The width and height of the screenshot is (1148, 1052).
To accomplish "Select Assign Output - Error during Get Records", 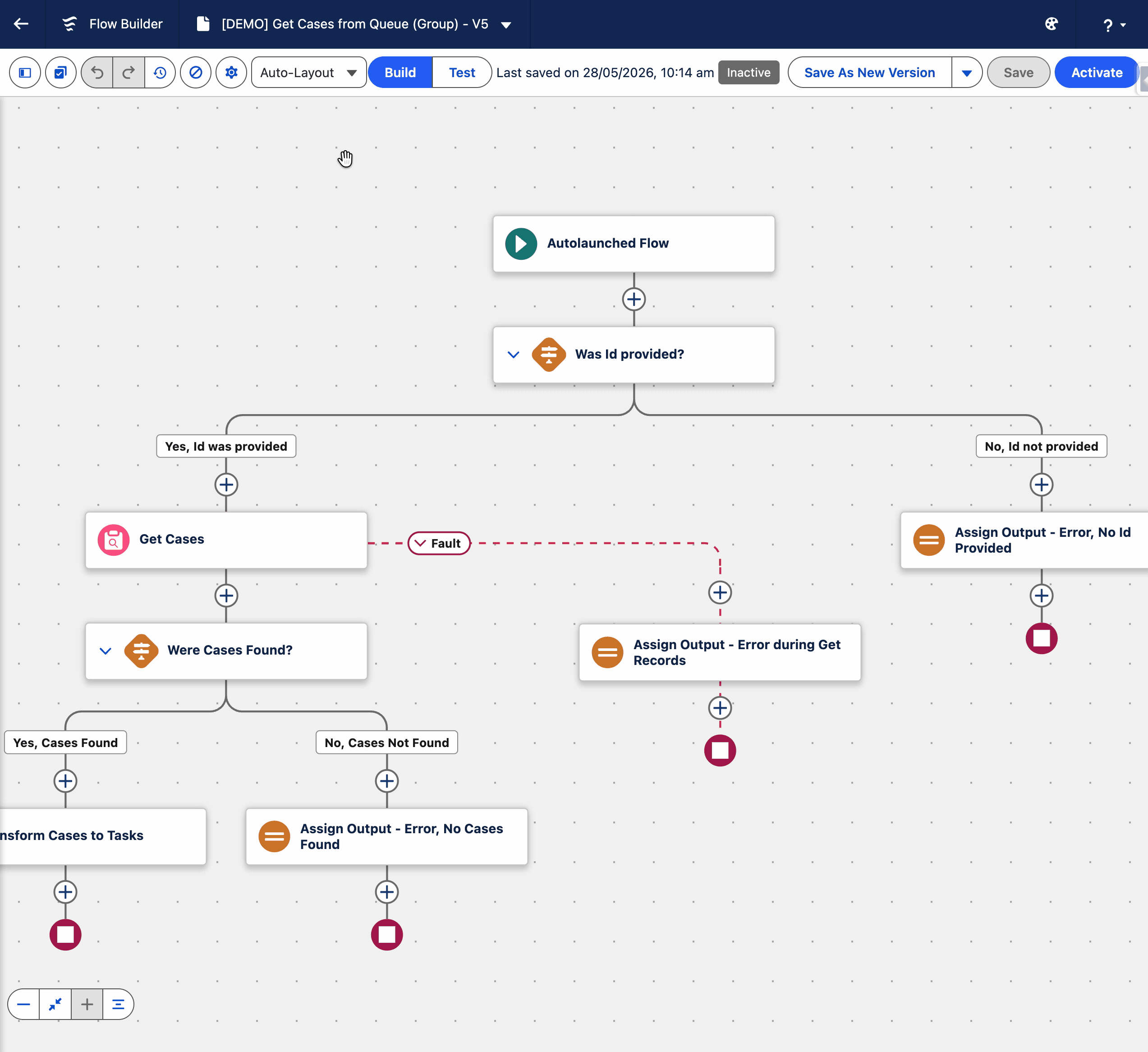I will click(x=719, y=652).
